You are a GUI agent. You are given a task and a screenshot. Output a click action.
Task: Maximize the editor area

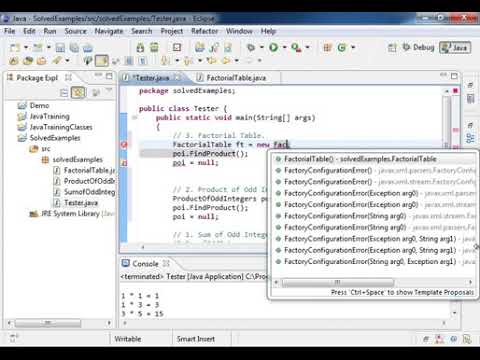tap(454, 76)
